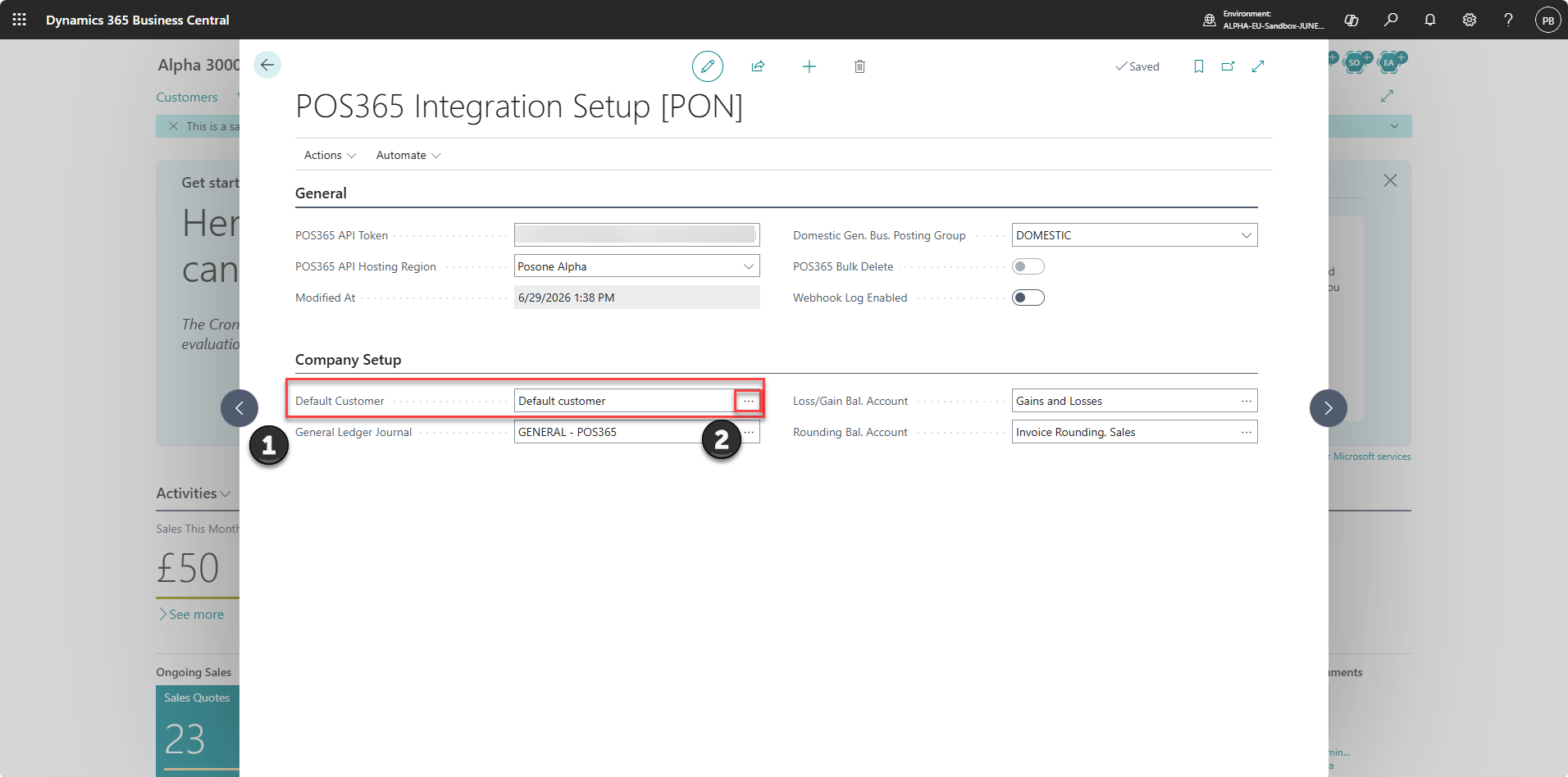This screenshot has width=1568, height=777.
Task: Go to previous record arrow
Action: click(239, 408)
